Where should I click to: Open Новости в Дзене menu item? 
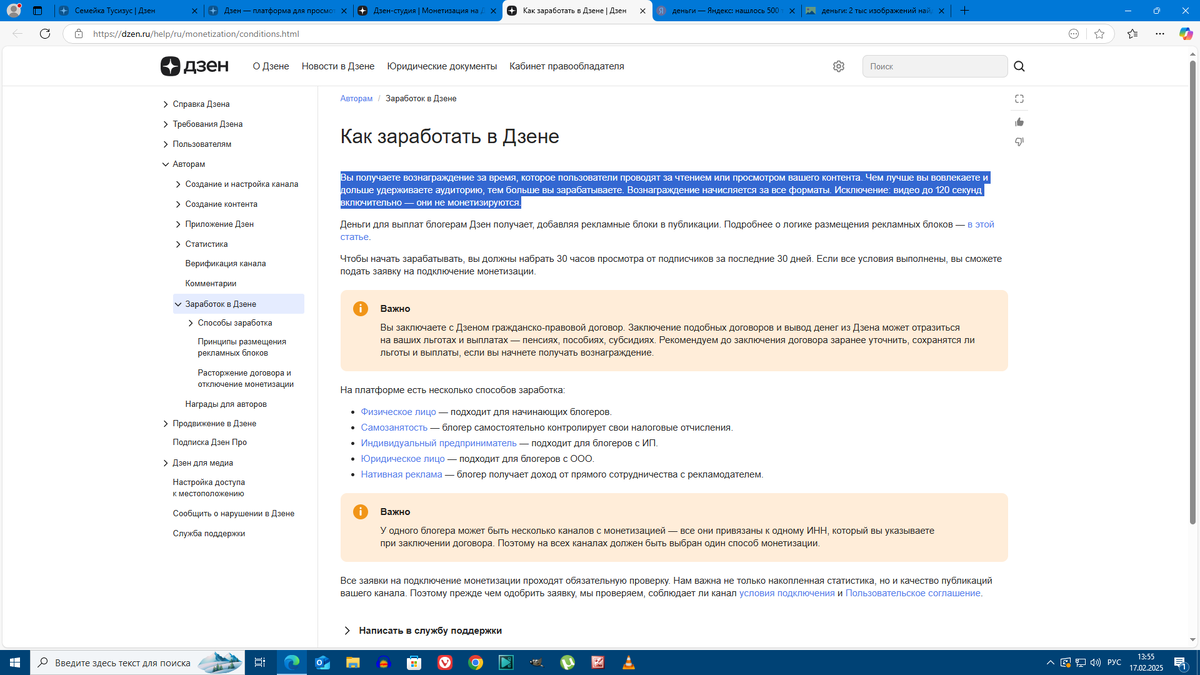coord(338,66)
